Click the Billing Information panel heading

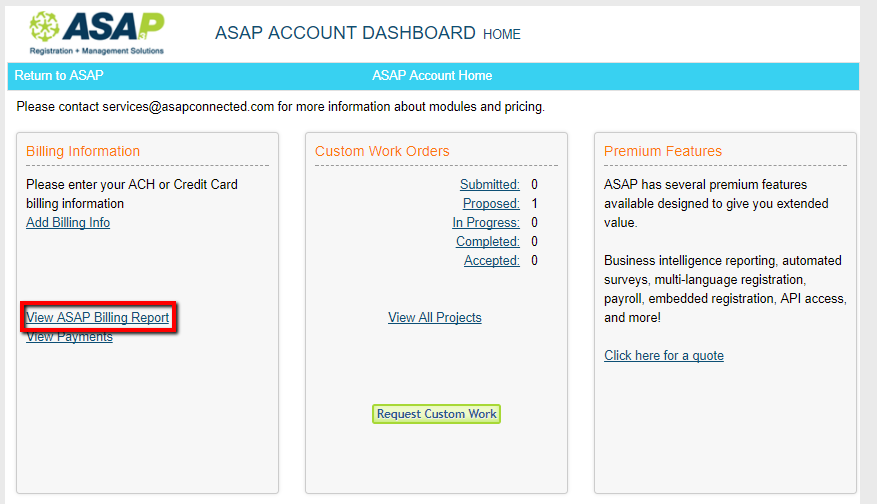click(83, 152)
